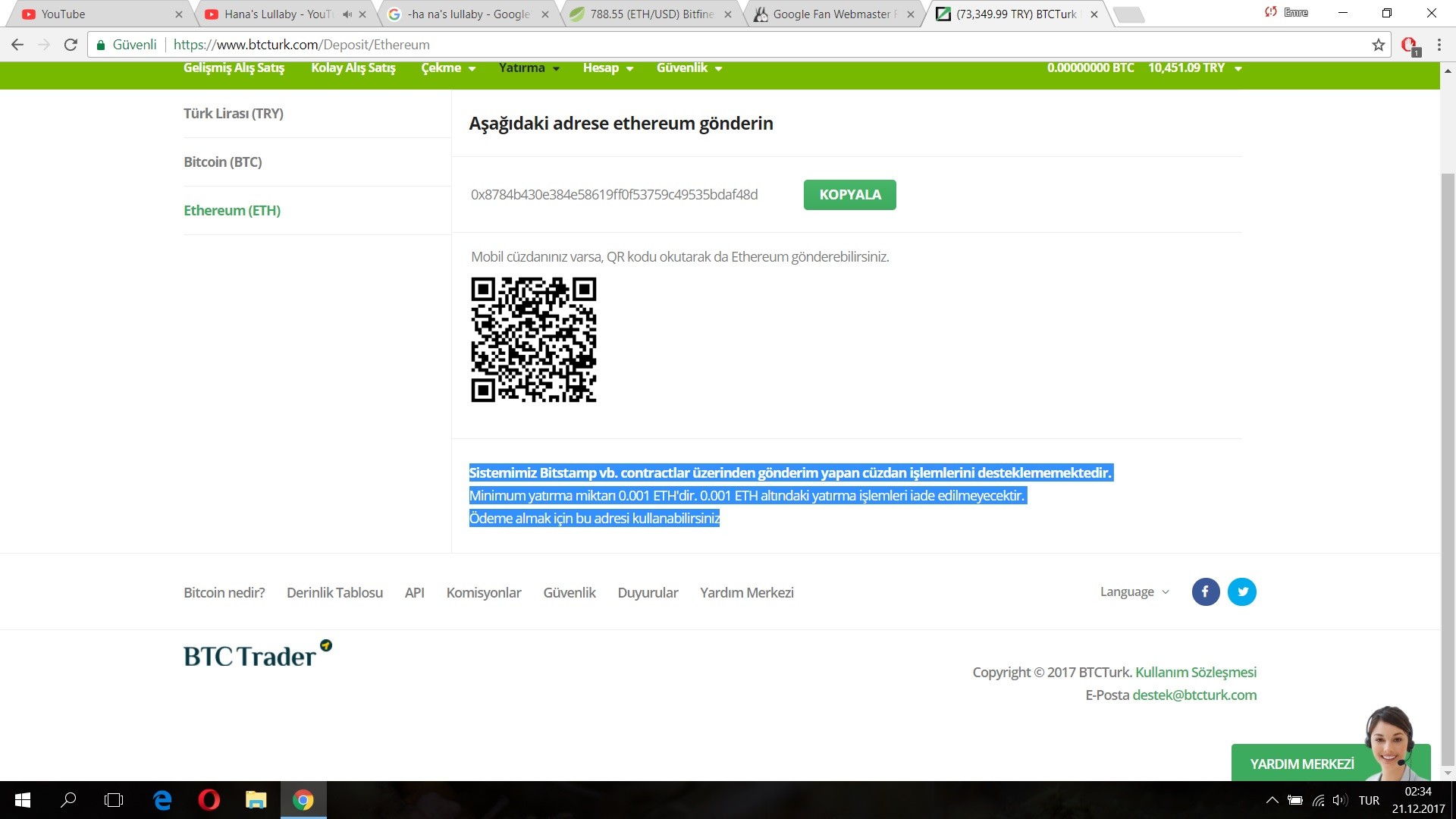This screenshot has width=1456, height=819.
Task: Open the Duyurular footer link
Action: [x=648, y=592]
